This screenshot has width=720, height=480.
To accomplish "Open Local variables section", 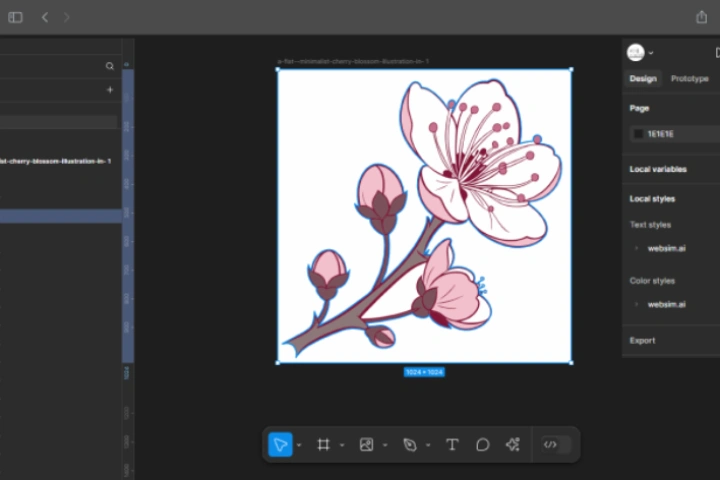I will [658, 169].
